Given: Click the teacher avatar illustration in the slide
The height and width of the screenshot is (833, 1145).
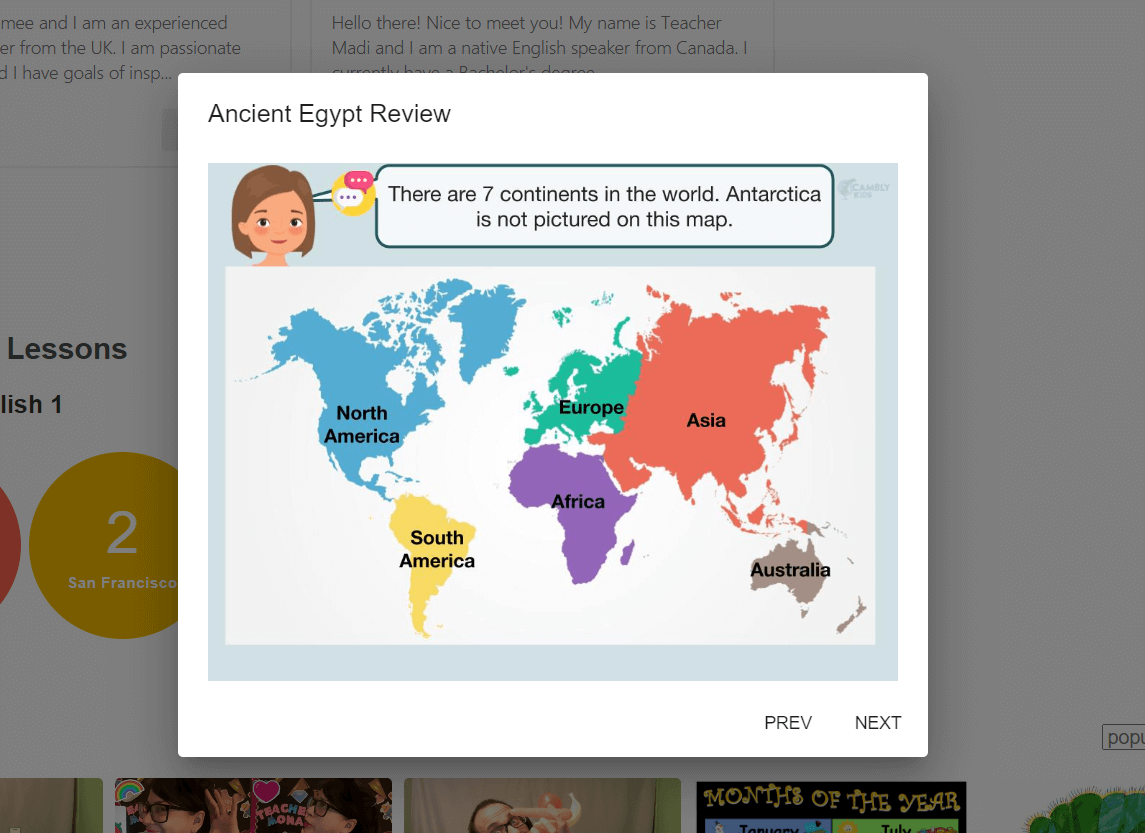Looking at the screenshot, I should (x=274, y=215).
